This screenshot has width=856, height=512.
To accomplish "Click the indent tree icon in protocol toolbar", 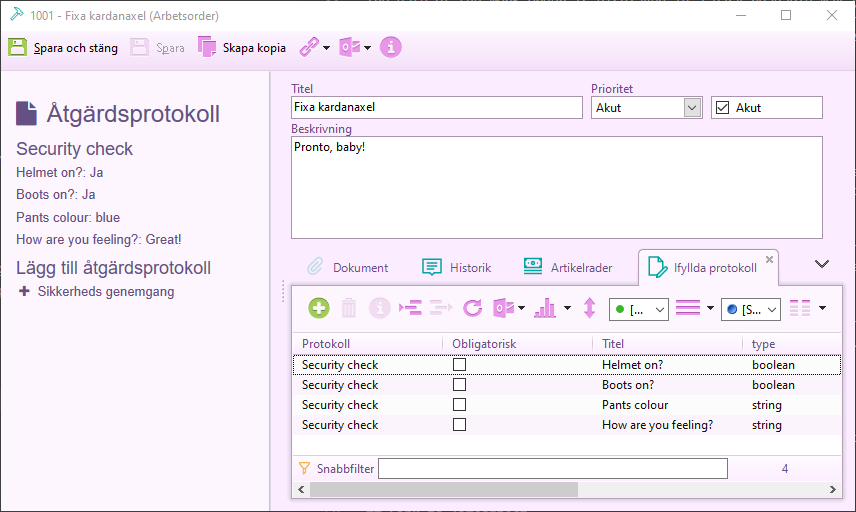I will coord(410,309).
